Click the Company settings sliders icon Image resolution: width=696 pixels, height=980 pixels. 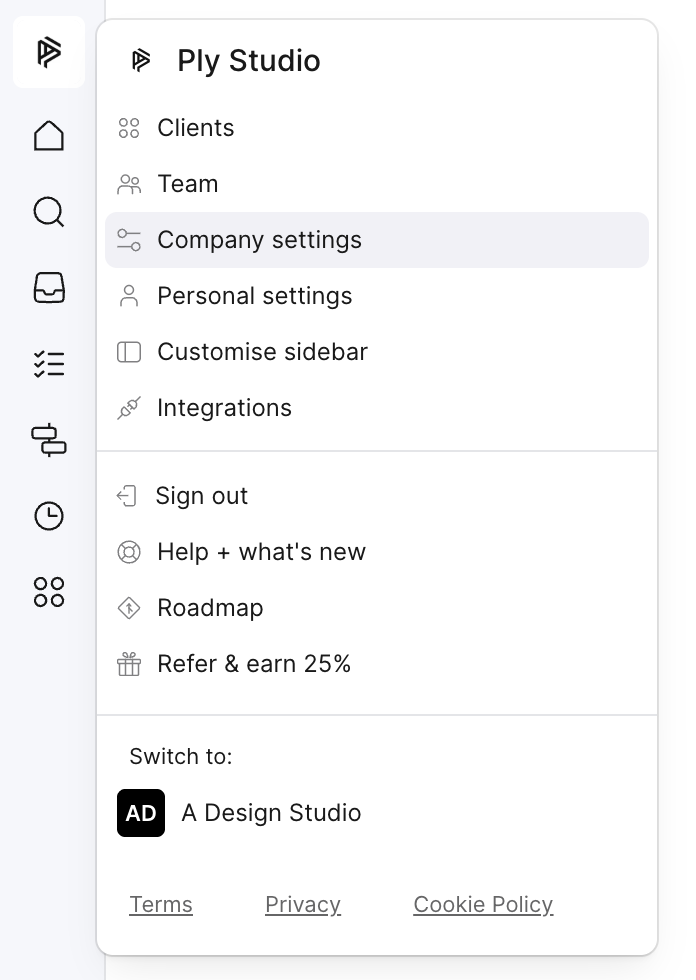point(129,240)
